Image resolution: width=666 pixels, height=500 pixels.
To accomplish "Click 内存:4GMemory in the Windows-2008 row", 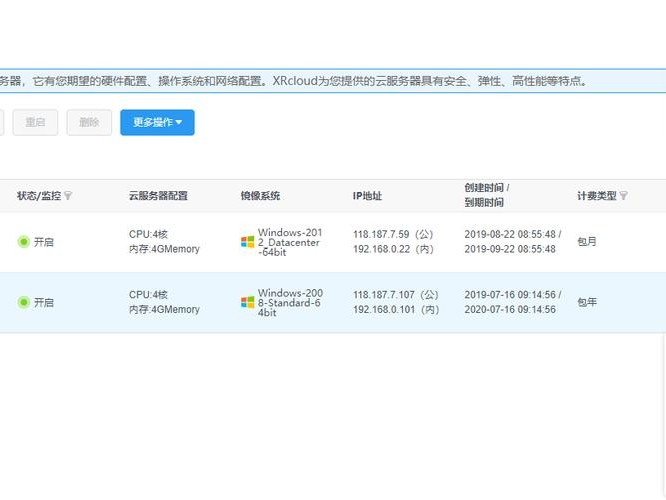I will 164,309.
